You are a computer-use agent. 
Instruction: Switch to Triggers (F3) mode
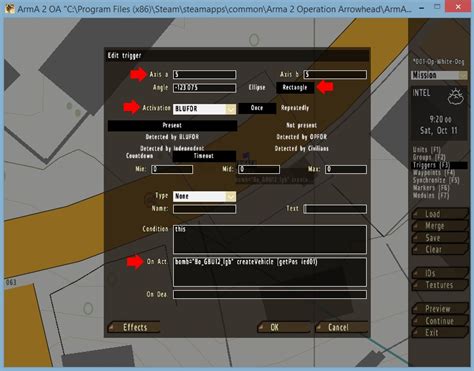click(439, 165)
